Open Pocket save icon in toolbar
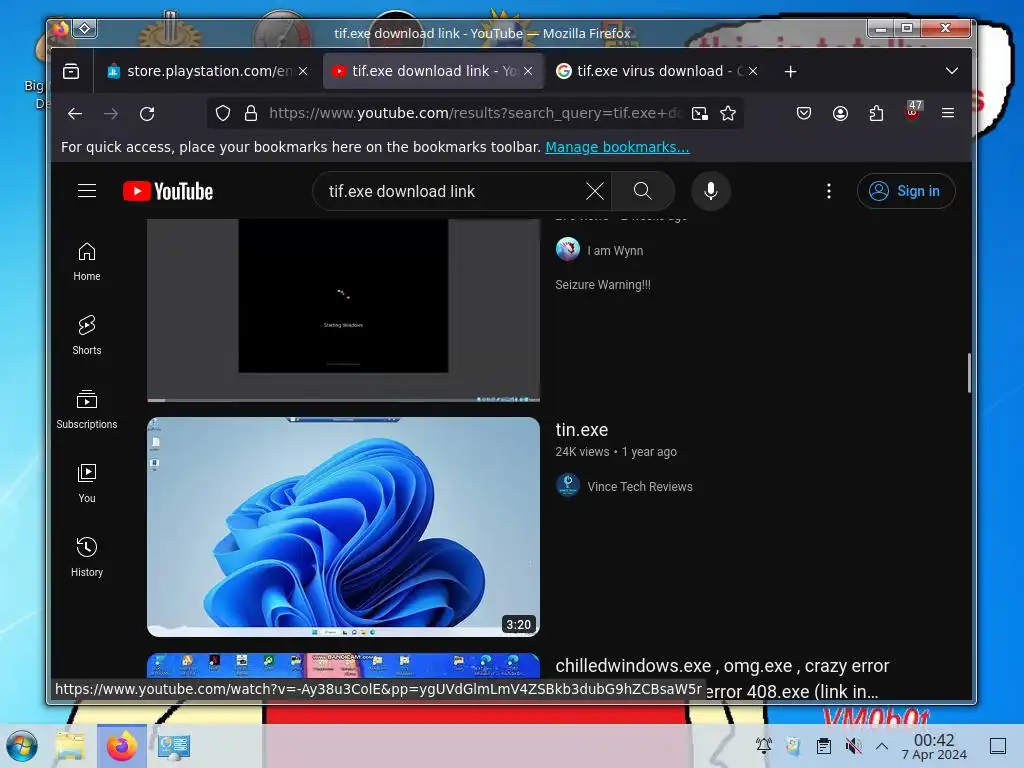The width and height of the screenshot is (1024, 768). 804,114
